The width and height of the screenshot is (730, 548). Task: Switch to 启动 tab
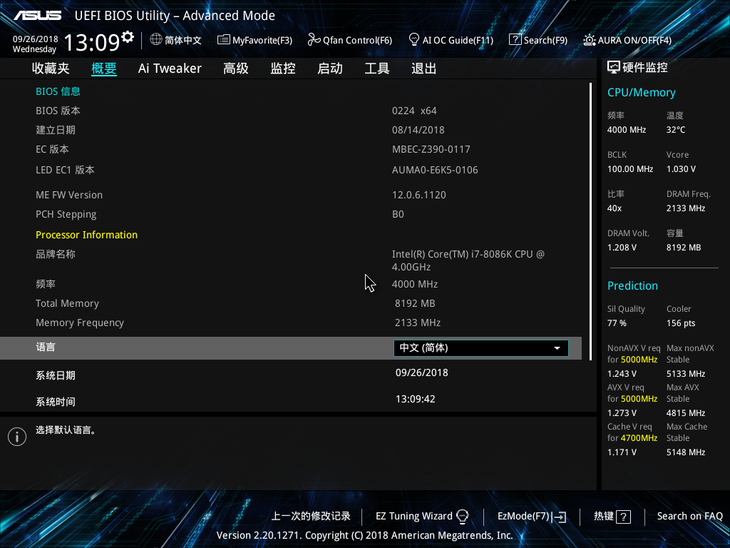330,69
